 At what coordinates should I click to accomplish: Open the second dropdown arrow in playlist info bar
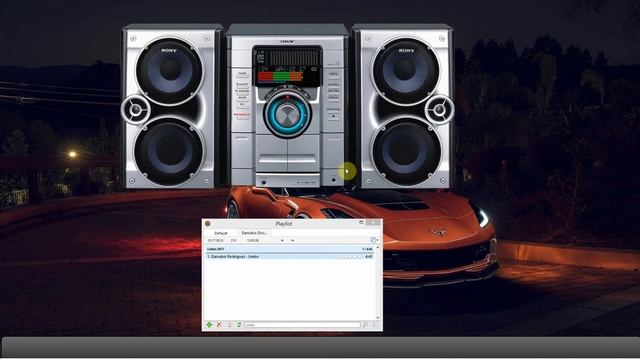point(292,240)
